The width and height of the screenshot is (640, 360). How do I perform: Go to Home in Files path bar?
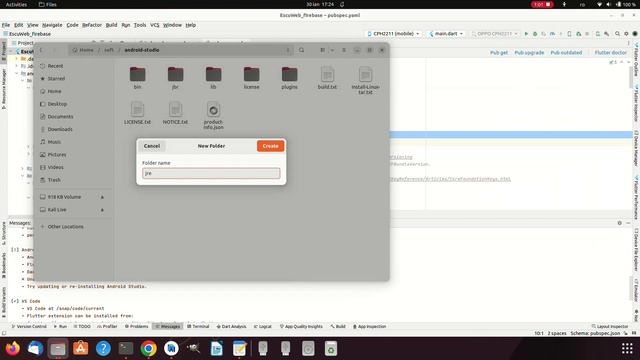coord(83,50)
